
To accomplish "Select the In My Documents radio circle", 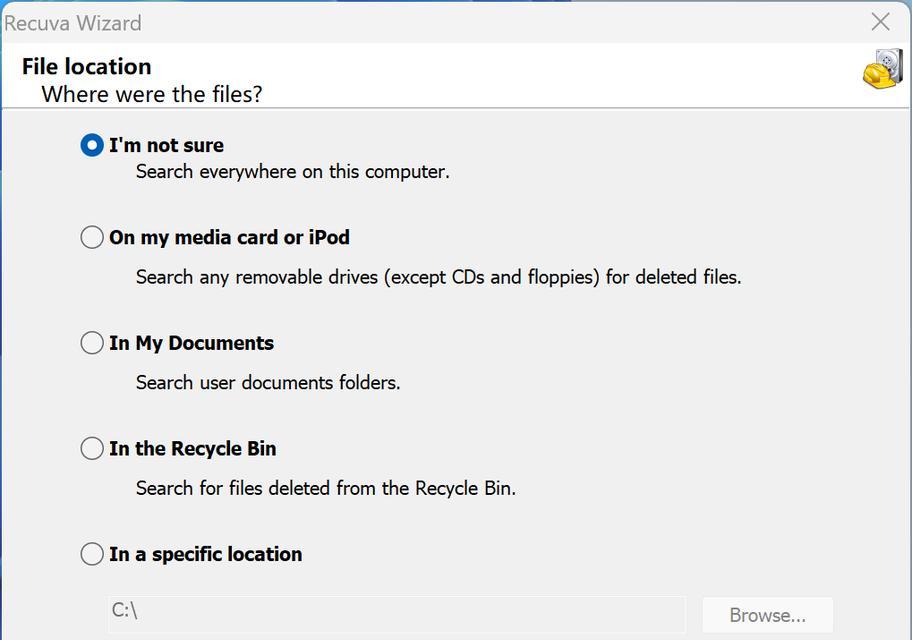I will point(92,343).
